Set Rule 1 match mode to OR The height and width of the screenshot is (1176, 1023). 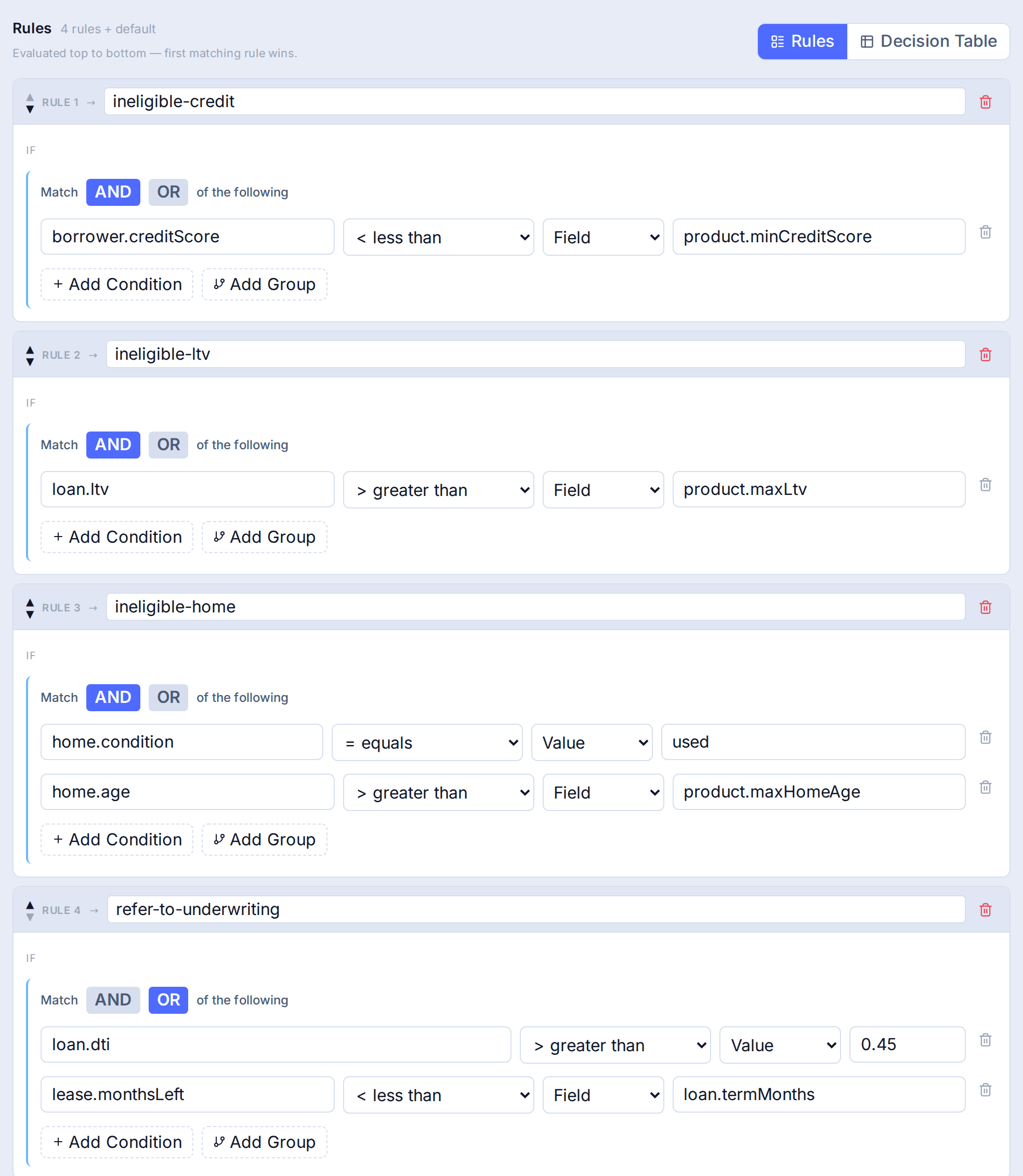(168, 192)
